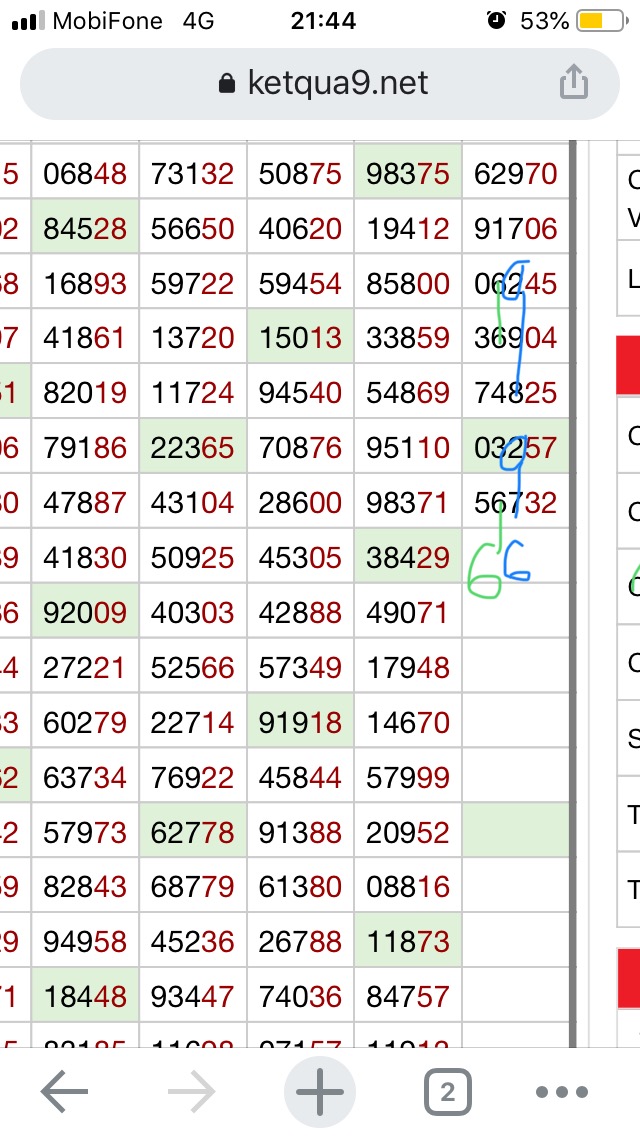Tap the green cell containing 22365

[193, 449]
